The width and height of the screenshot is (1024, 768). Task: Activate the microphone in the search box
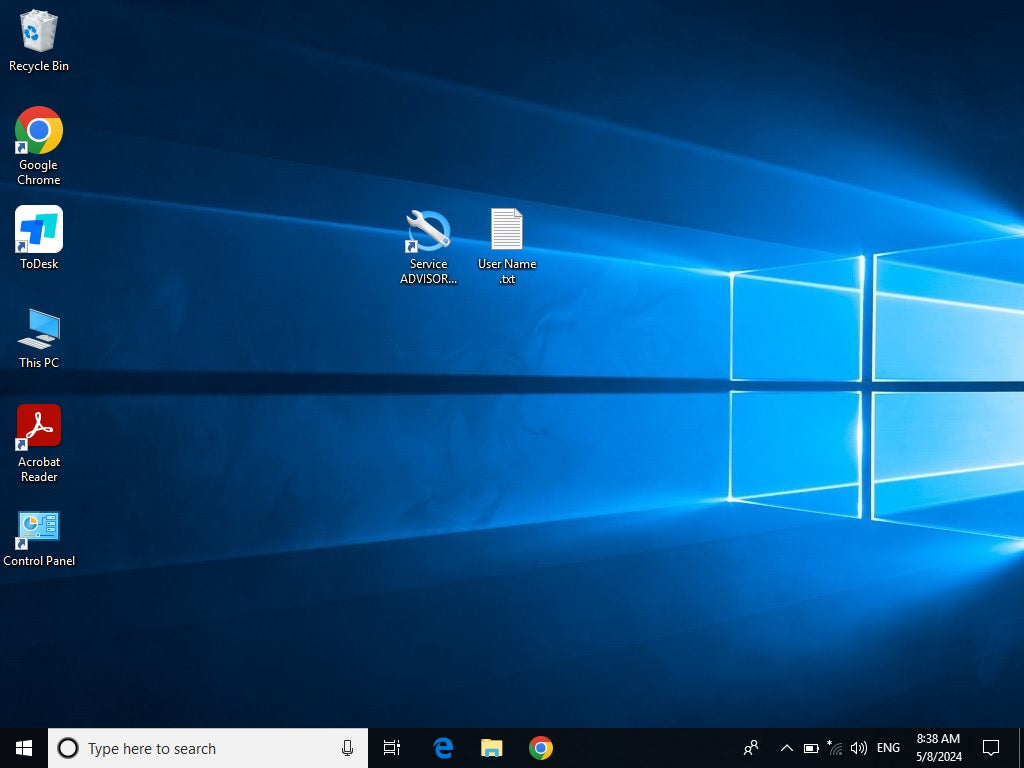click(347, 748)
